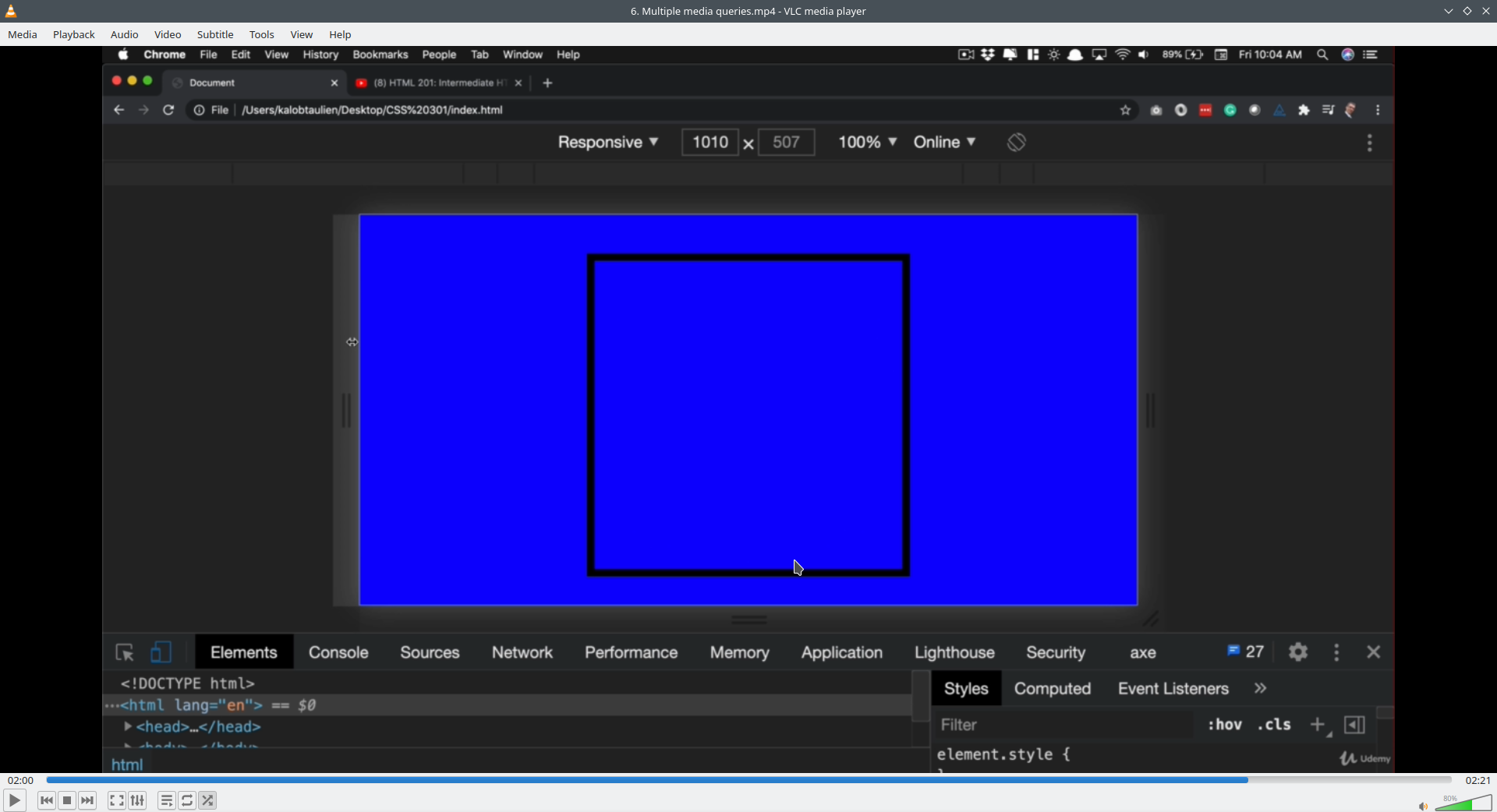Open the VLC Audio menu
The image size is (1497, 812).
(x=125, y=34)
